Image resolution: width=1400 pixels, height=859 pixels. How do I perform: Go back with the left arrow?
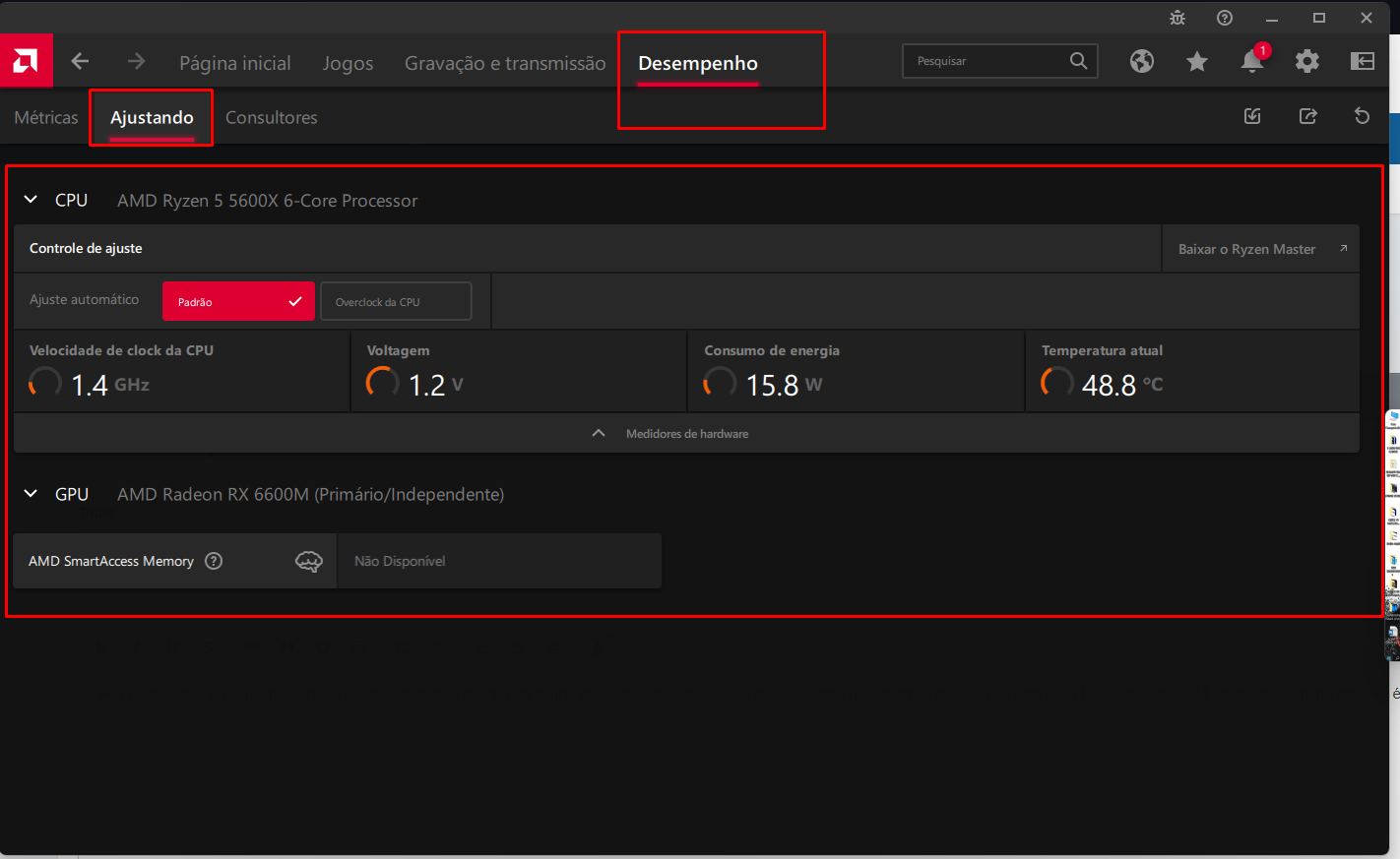click(81, 61)
